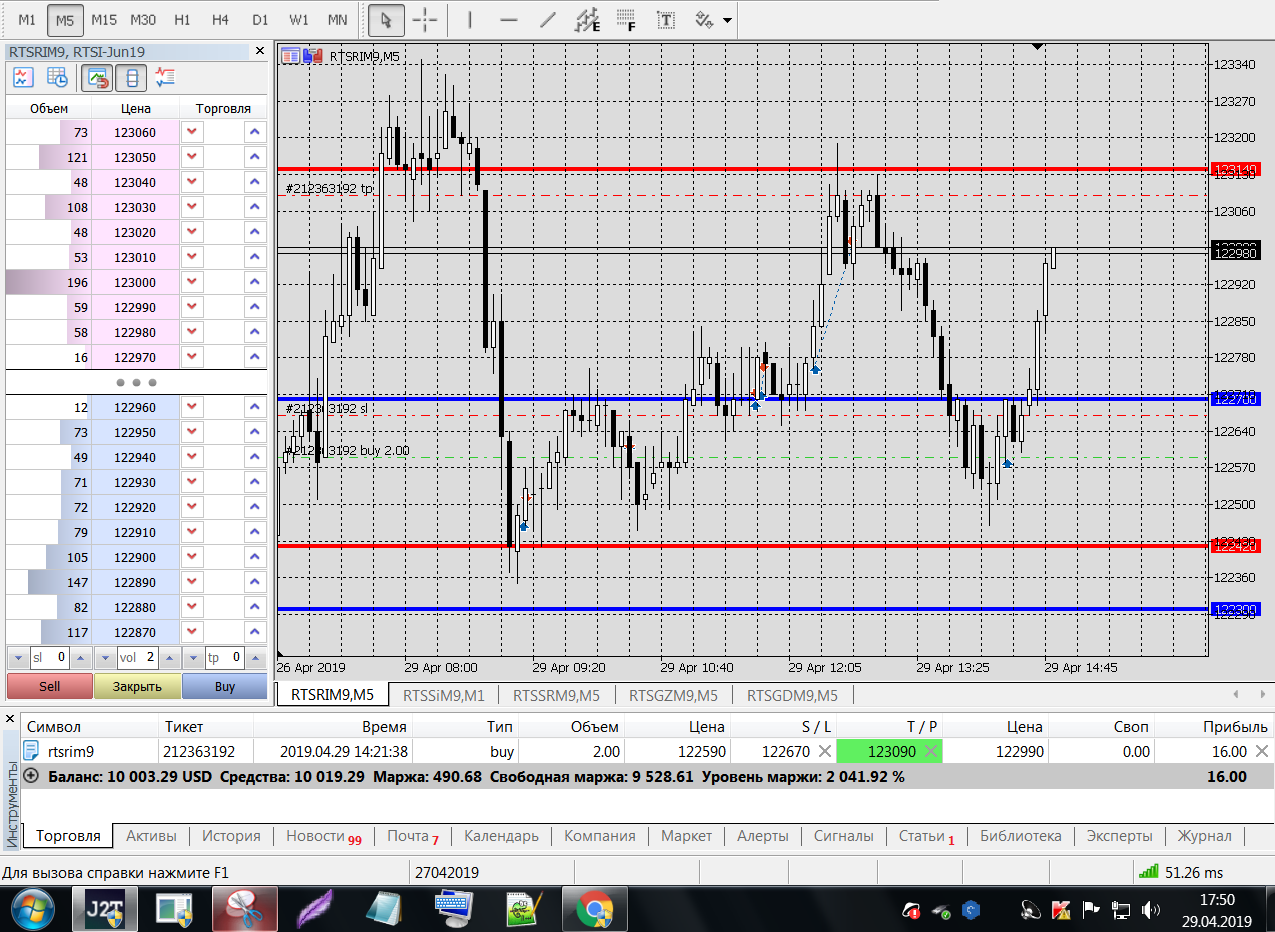Choose the Fibonacci retracement tool
The image size is (1275, 932).
click(626, 20)
